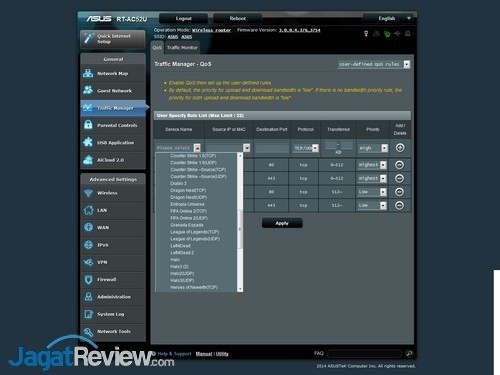Image resolution: width=500 pixels, height=375 pixels.
Task: Open Quick Internet Setup wizard
Action: pyautogui.click(x=113, y=39)
